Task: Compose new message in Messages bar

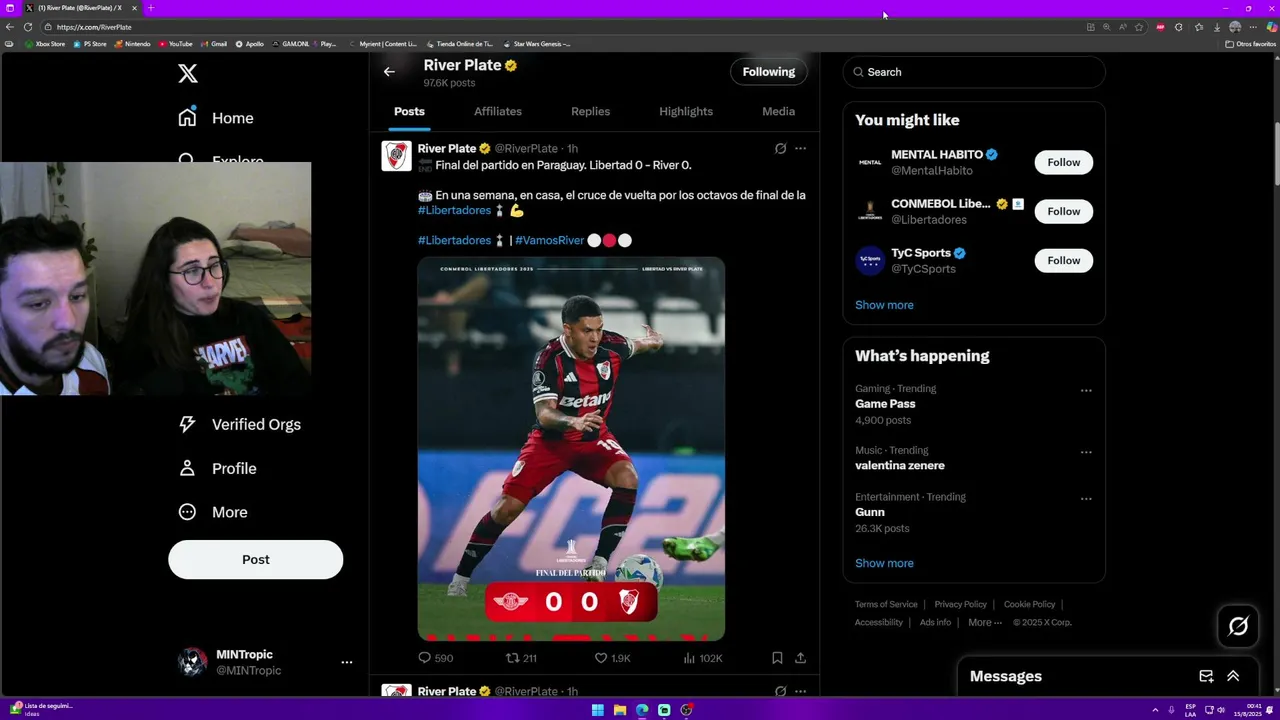Action: coord(1206,676)
